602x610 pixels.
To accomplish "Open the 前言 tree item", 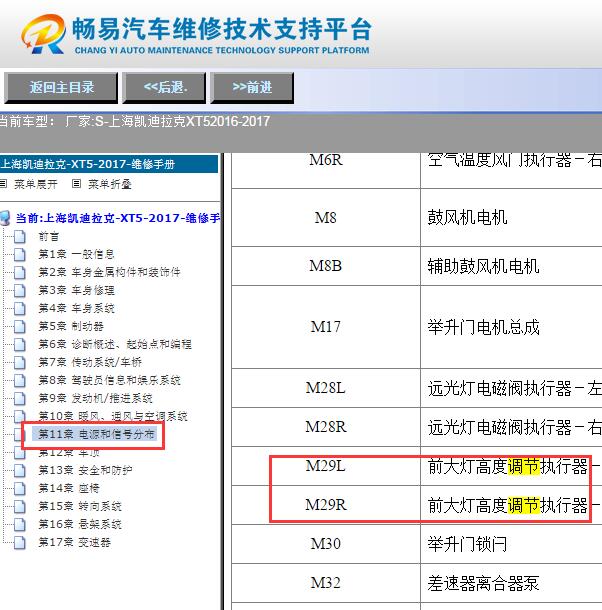I will coord(48,236).
